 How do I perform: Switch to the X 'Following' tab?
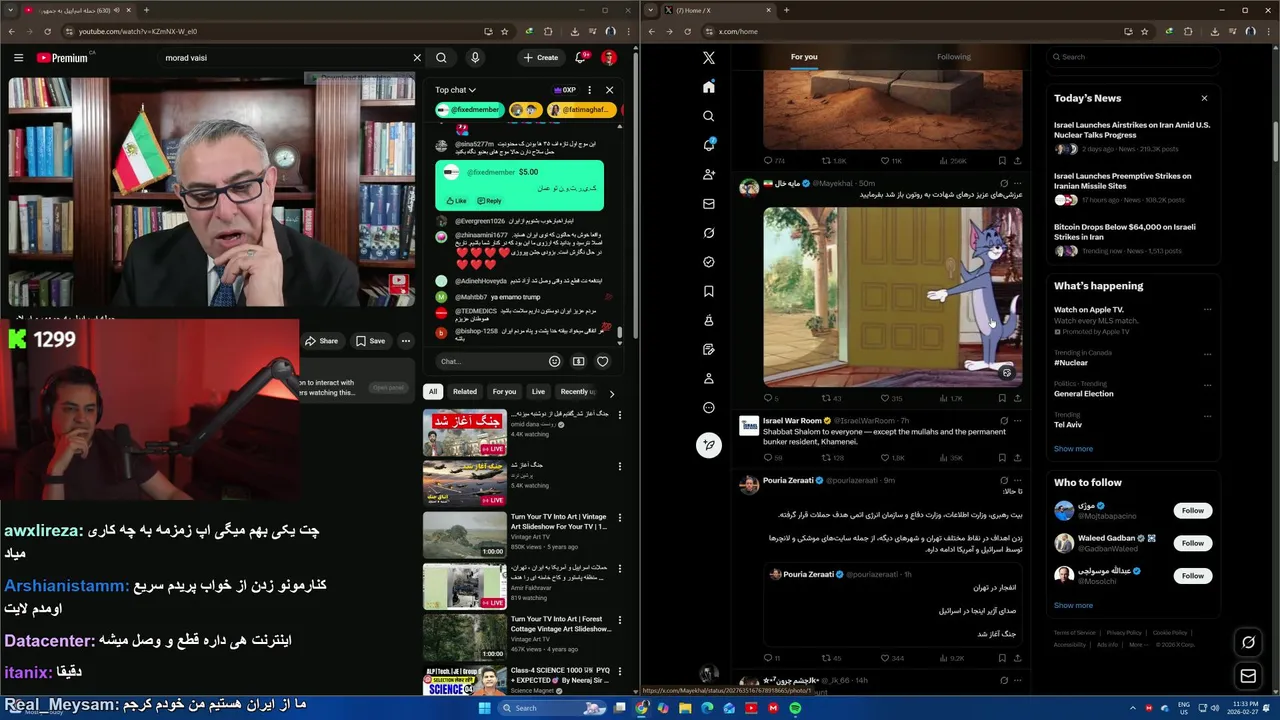[x=953, y=57]
